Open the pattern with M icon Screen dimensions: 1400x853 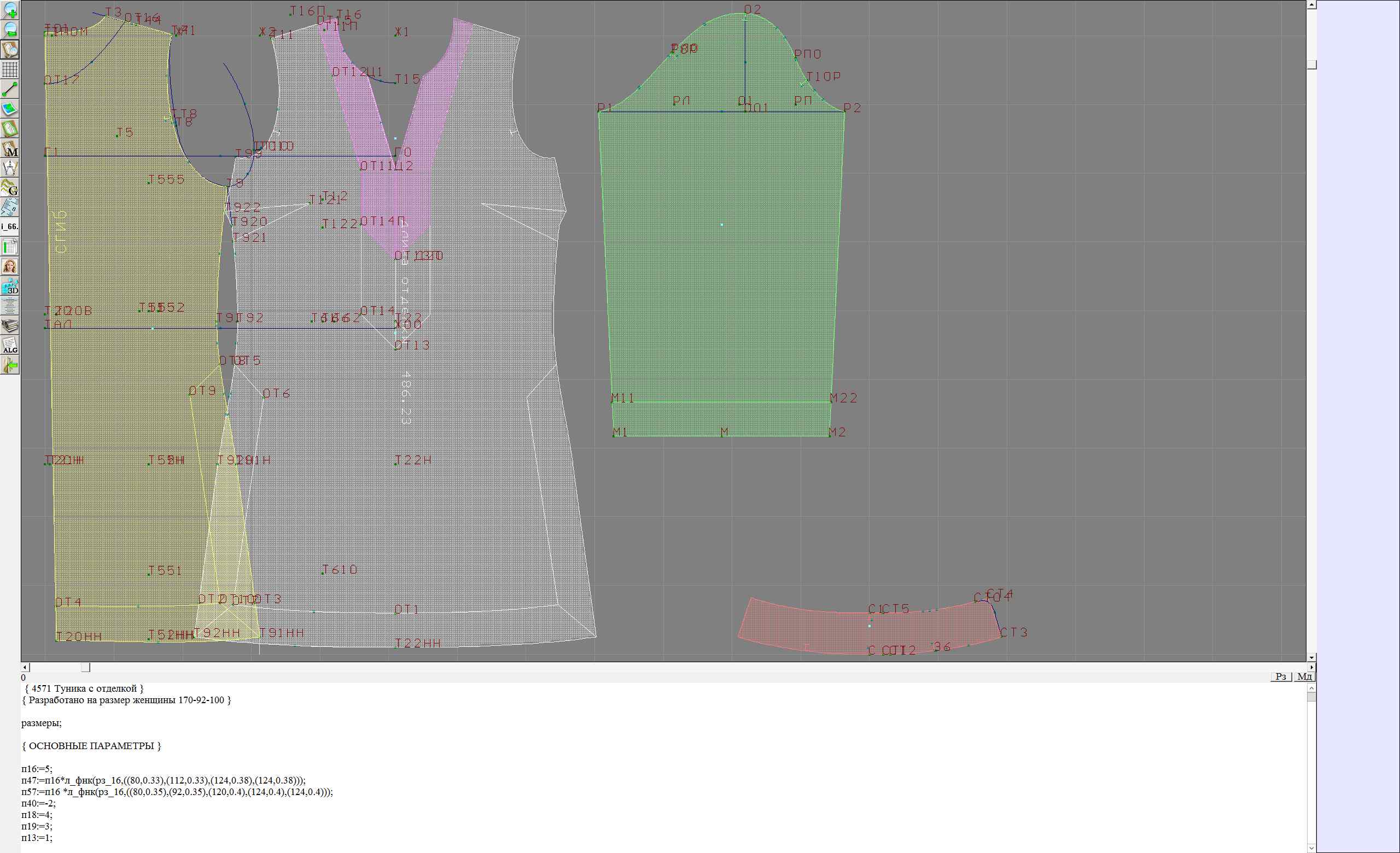[10, 149]
